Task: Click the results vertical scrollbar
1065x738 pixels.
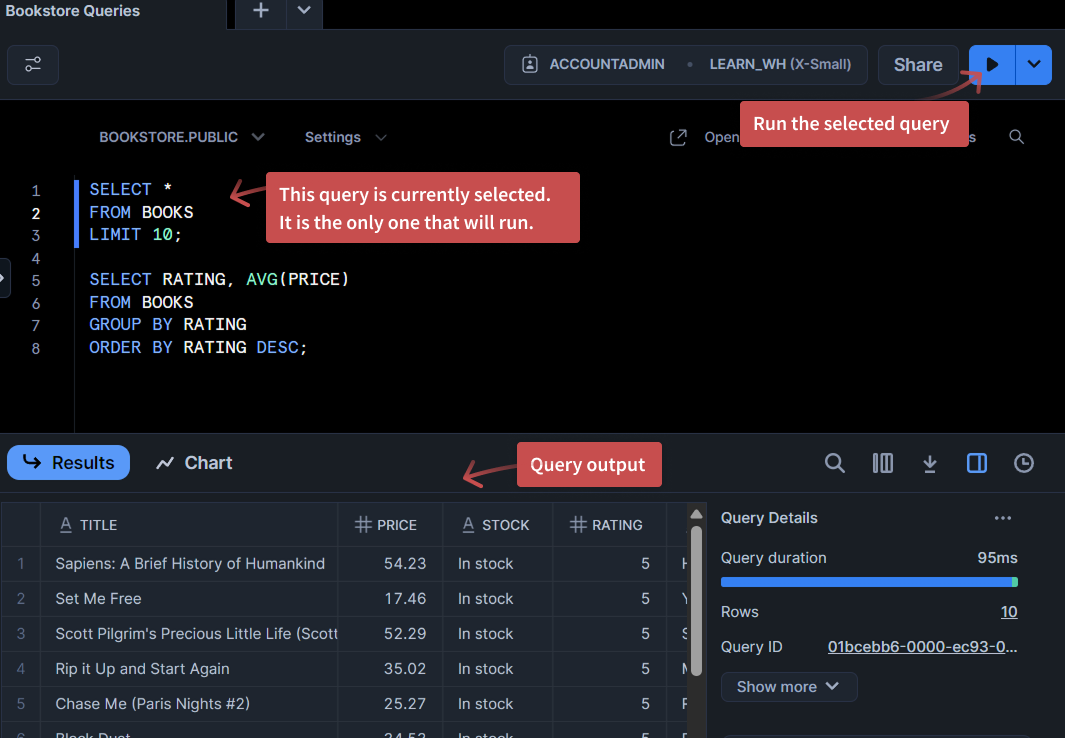Action: (696, 601)
